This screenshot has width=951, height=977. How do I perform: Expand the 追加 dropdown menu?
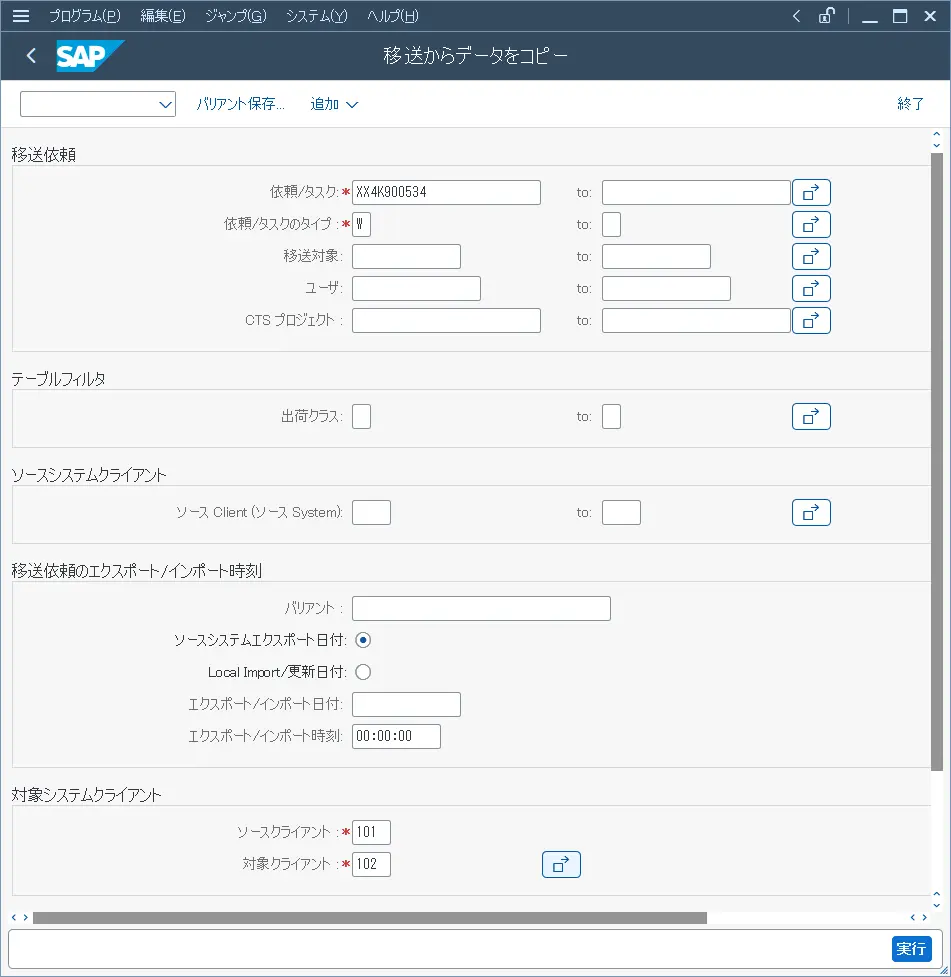tap(334, 104)
